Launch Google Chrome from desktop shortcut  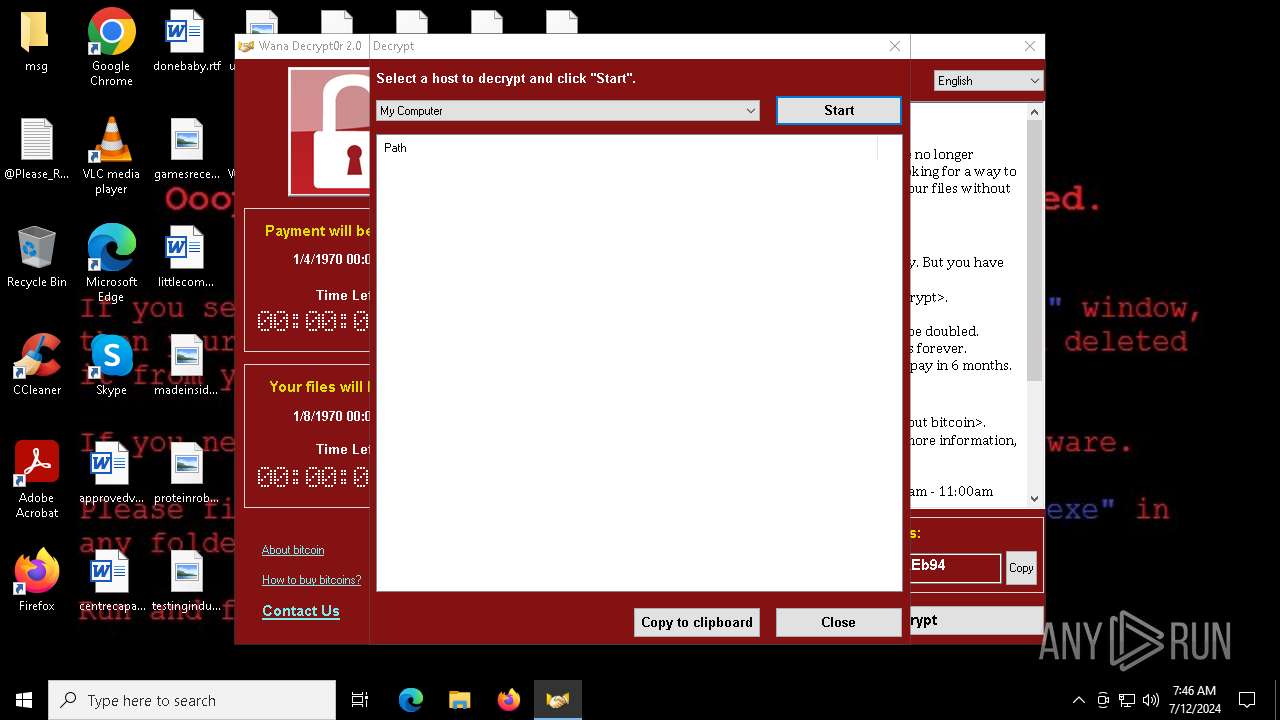[111, 47]
